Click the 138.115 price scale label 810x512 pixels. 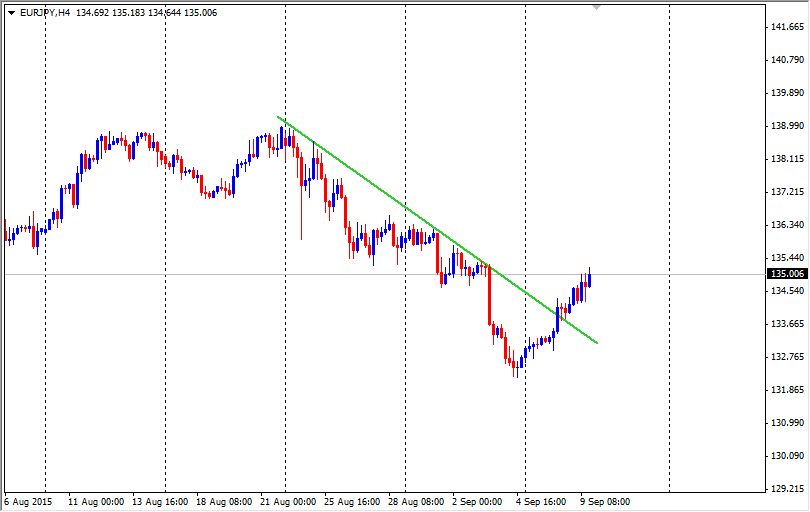787,159
